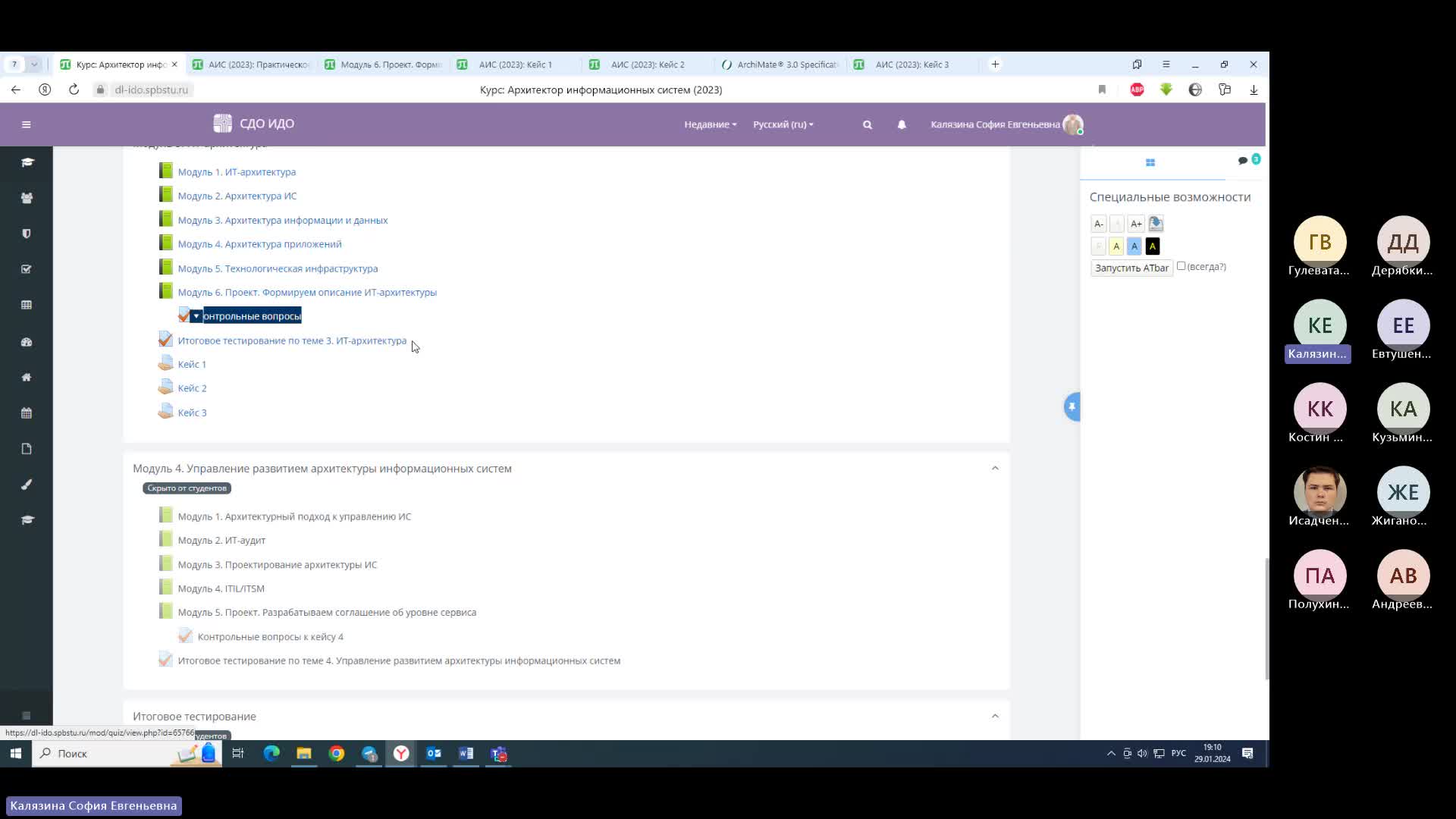Open notifications bell in header
The width and height of the screenshot is (1456, 819).
902,124
